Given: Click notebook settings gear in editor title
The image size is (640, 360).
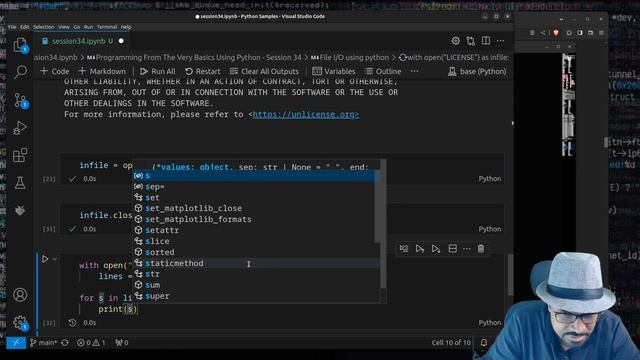Looking at the screenshot, I should tap(456, 41).
